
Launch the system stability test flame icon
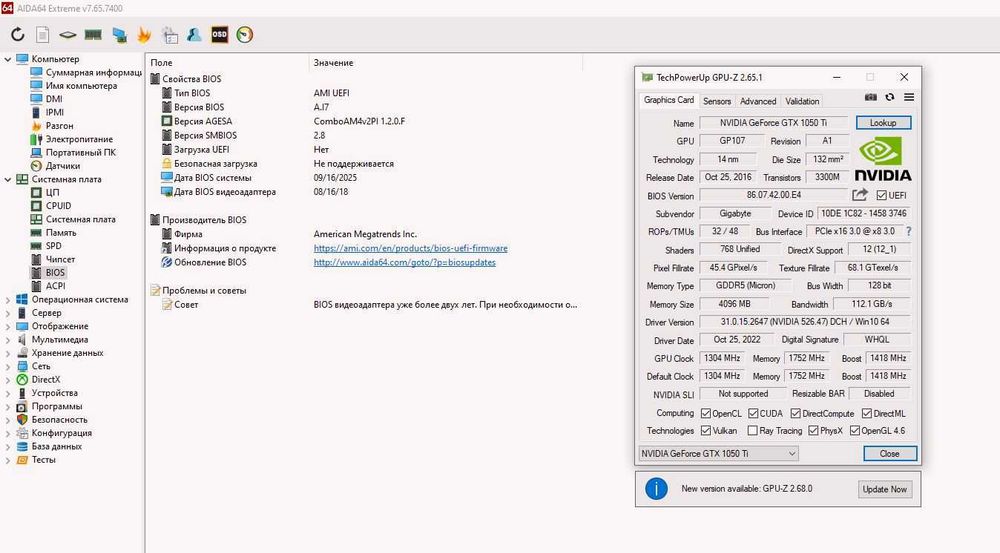click(x=144, y=34)
